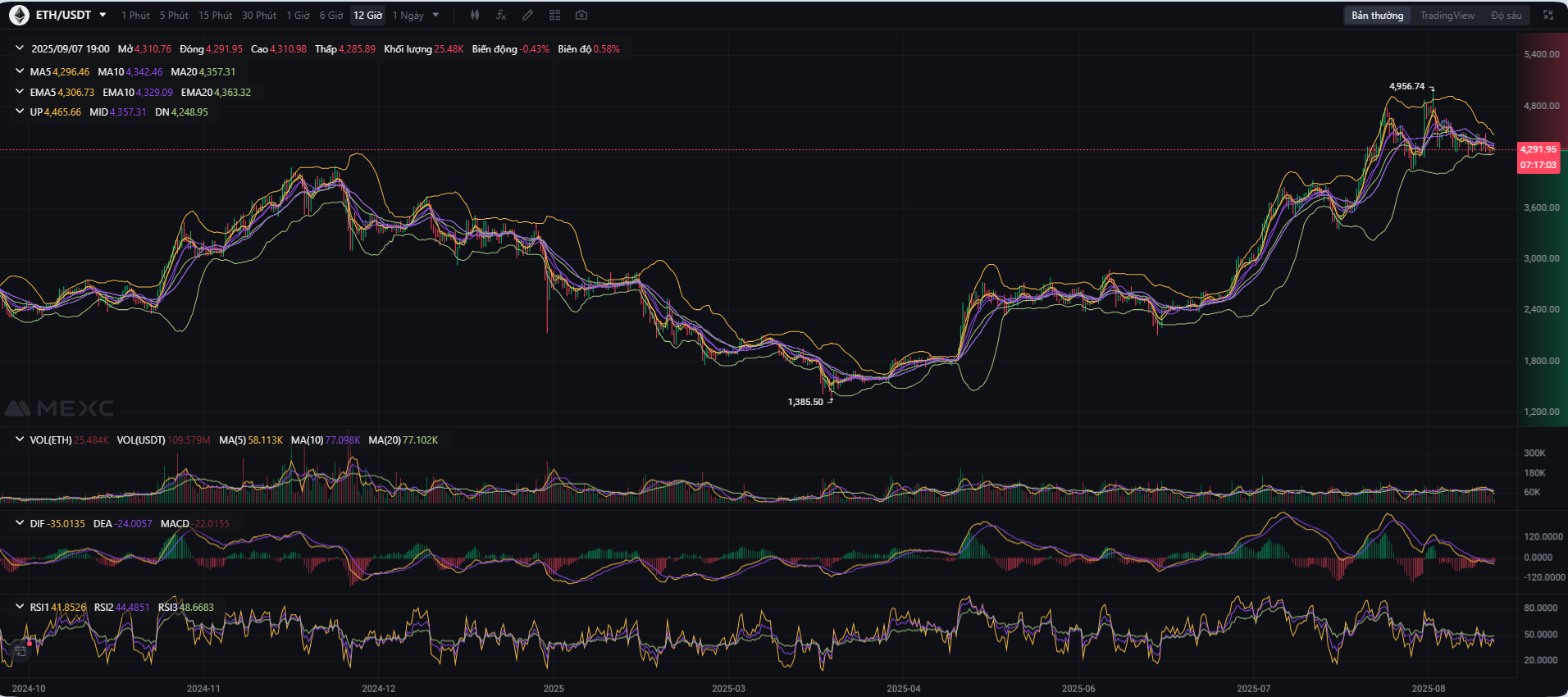The height and width of the screenshot is (697, 1568).
Task: Switch to 30 Phút timeframe
Action: pyautogui.click(x=259, y=15)
